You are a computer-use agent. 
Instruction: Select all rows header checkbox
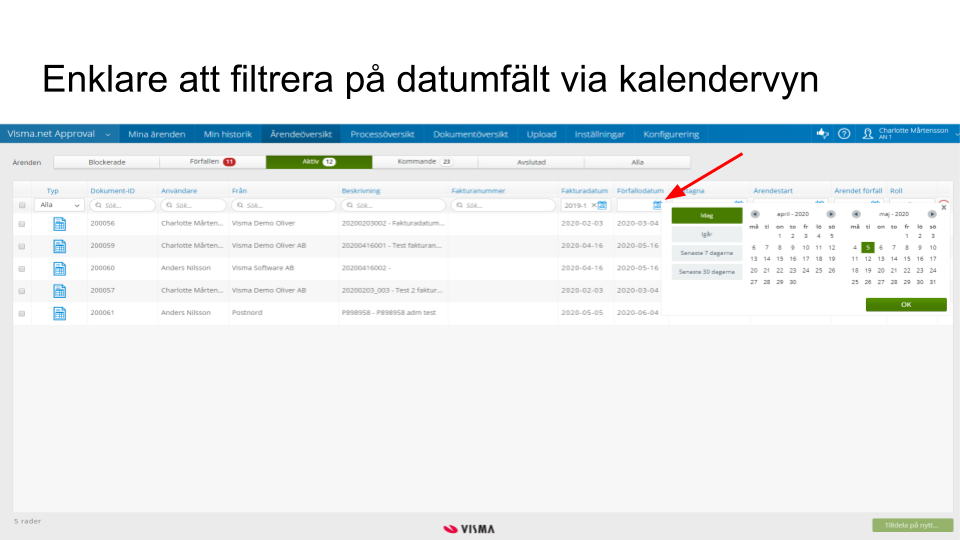pos(22,205)
